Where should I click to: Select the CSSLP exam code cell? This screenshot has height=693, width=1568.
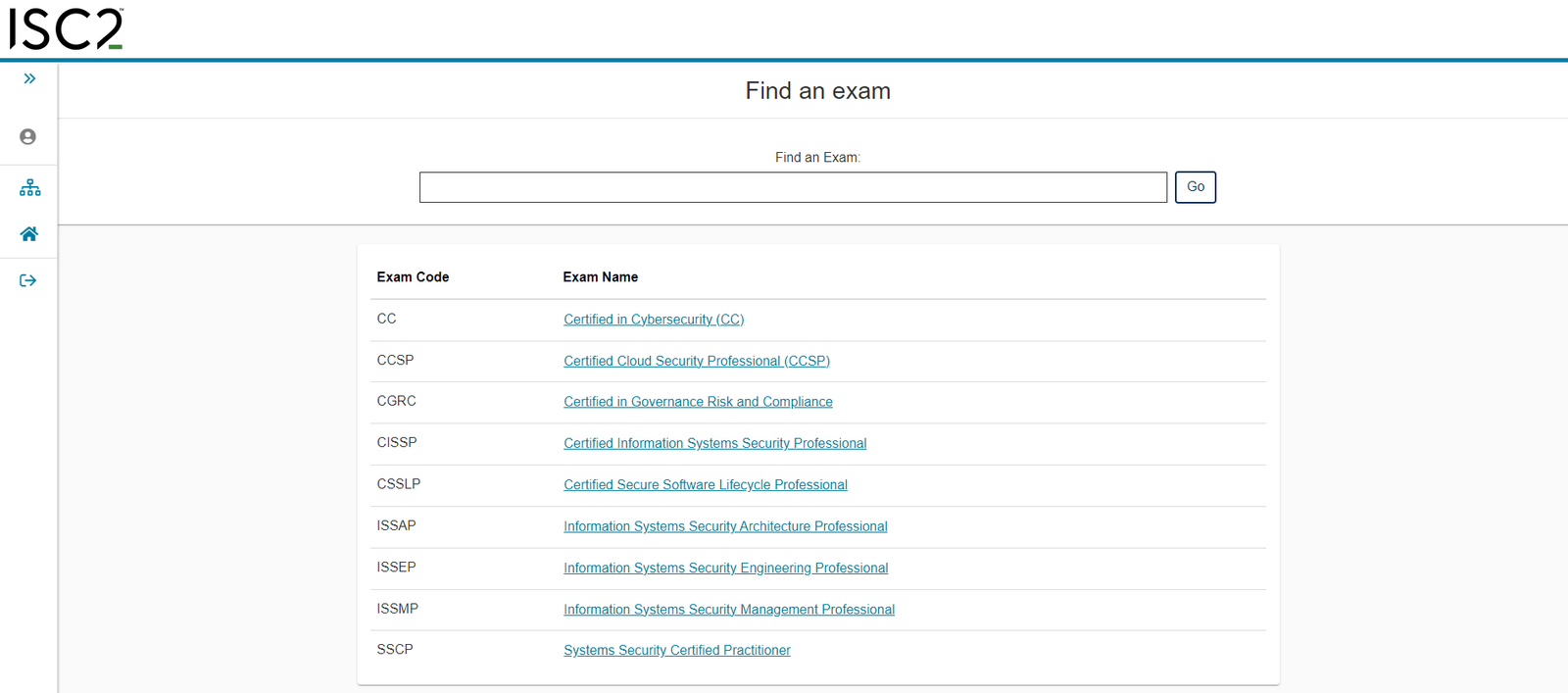coord(399,484)
